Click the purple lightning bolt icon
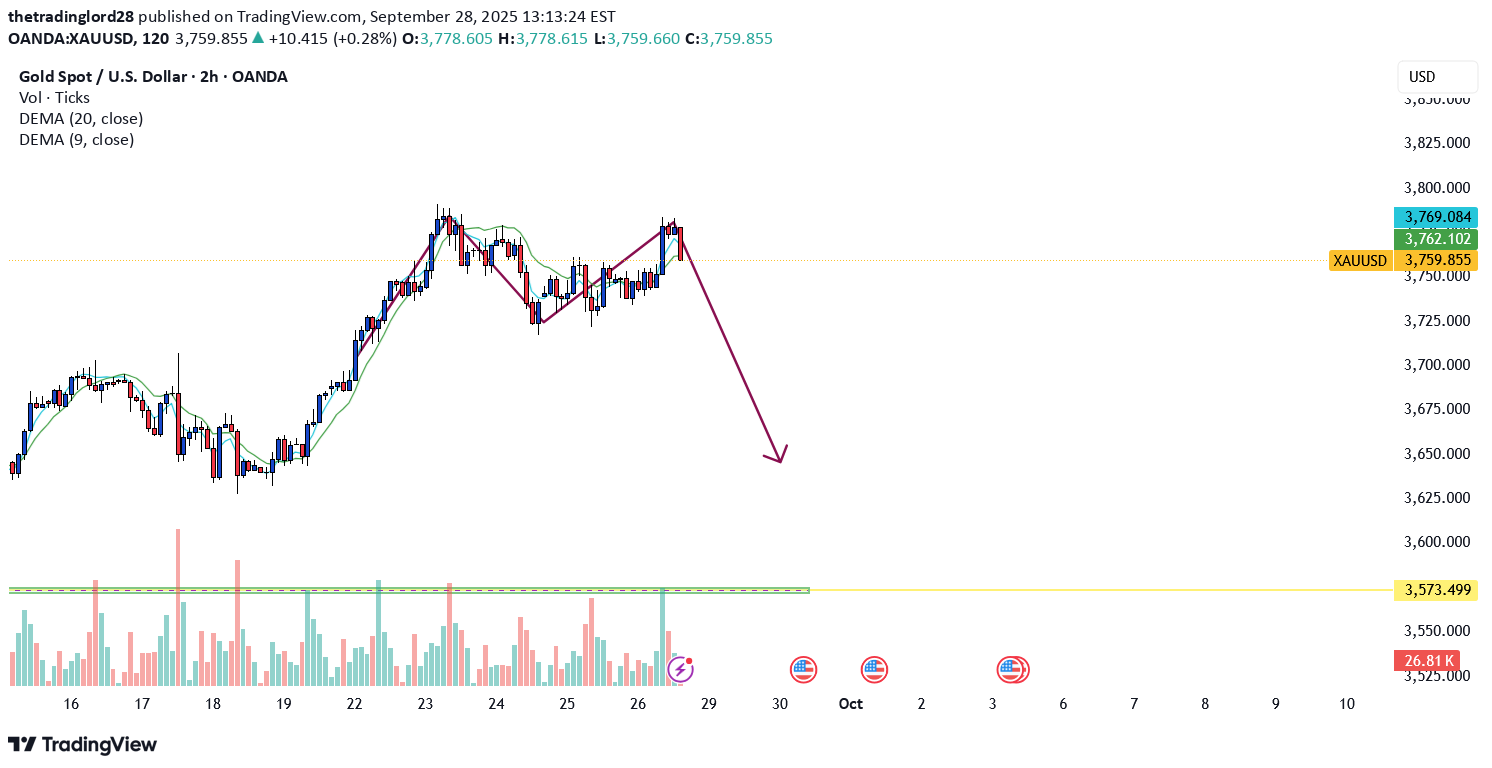1492x768 pixels. coord(680,669)
